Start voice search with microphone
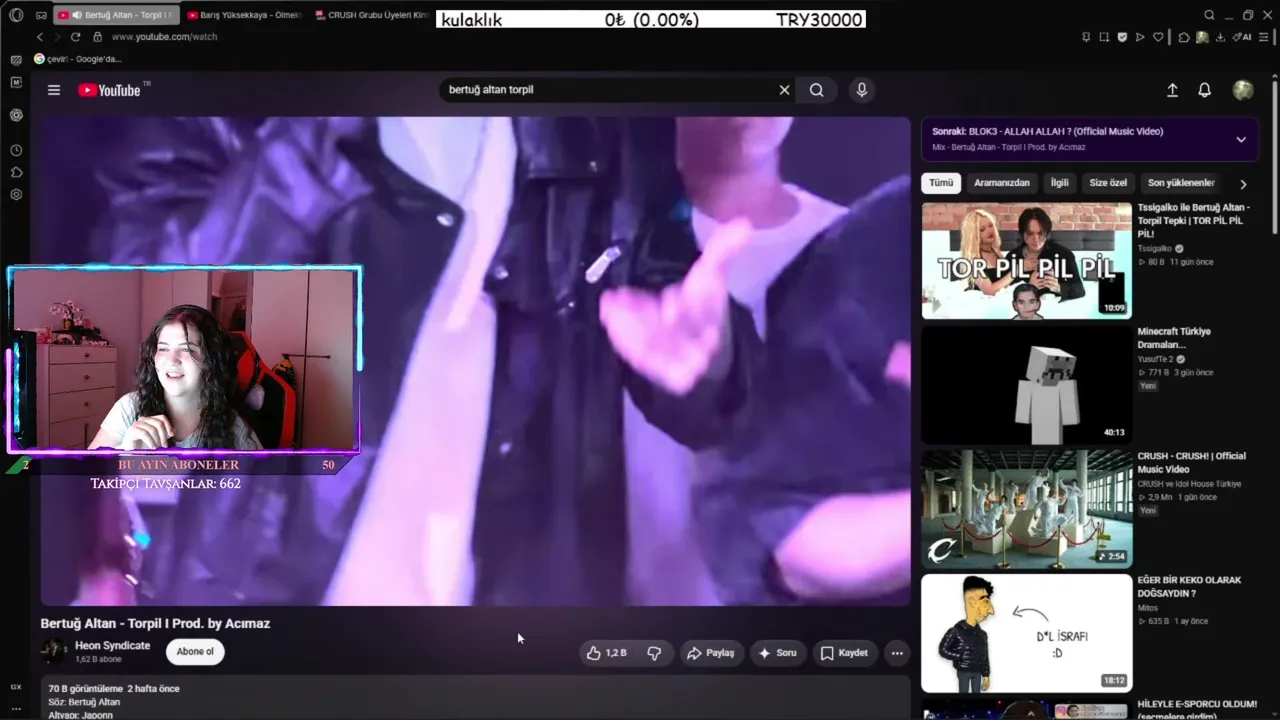The height and width of the screenshot is (720, 1280). click(x=862, y=90)
